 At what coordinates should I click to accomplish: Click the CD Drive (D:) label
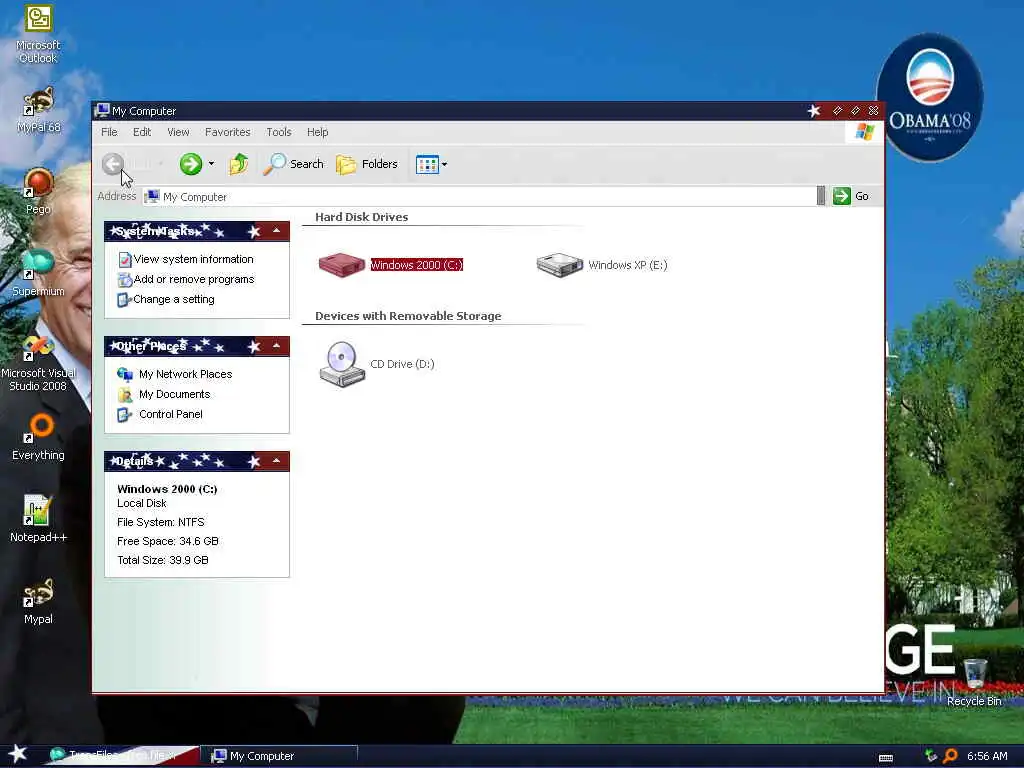point(402,364)
